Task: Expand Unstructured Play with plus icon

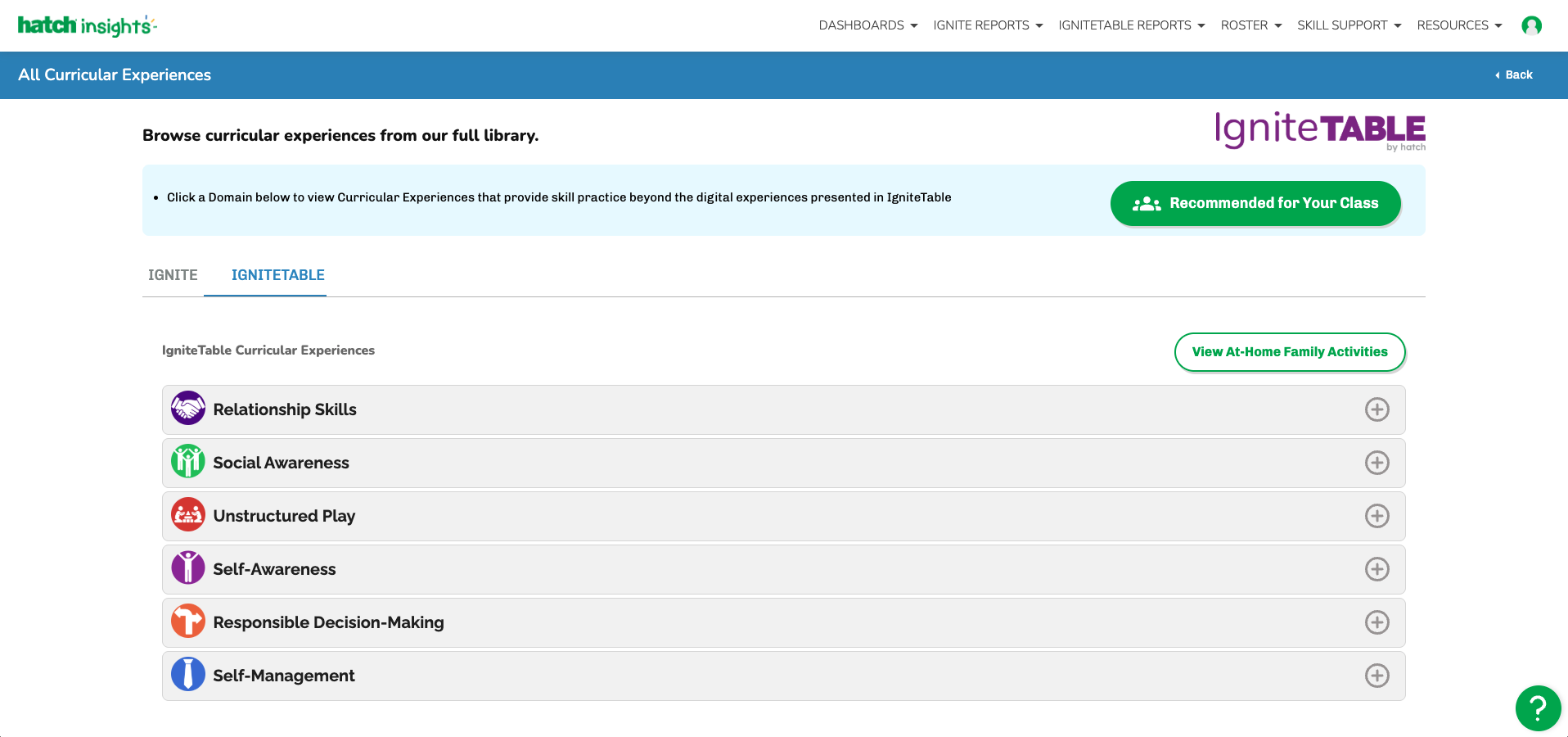Action: pyautogui.click(x=1377, y=516)
